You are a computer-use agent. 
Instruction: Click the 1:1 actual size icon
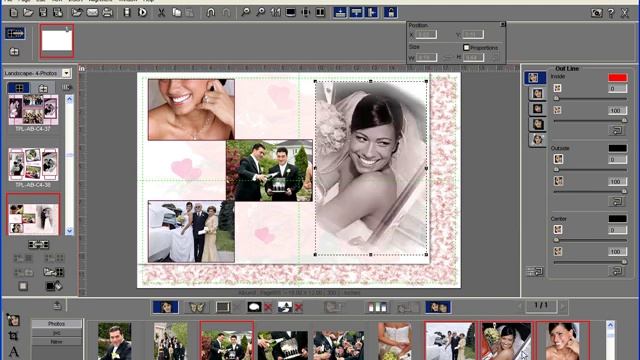coord(276,13)
